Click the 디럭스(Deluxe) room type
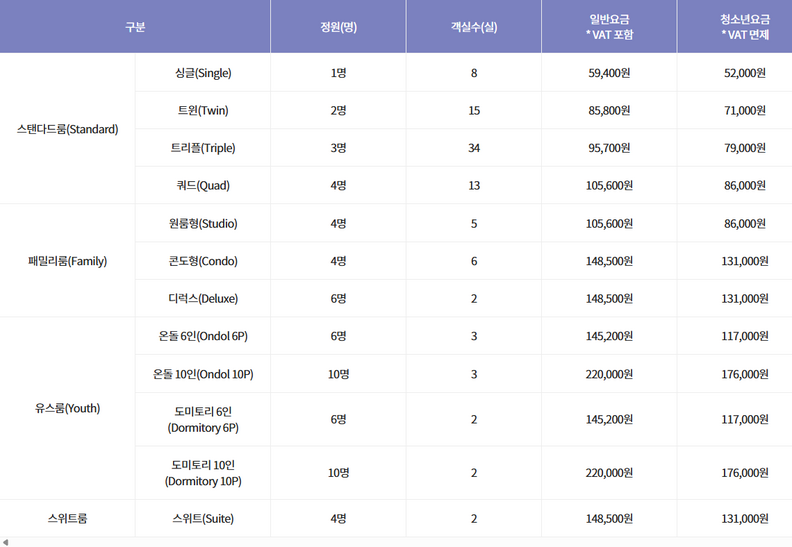 click(x=203, y=298)
